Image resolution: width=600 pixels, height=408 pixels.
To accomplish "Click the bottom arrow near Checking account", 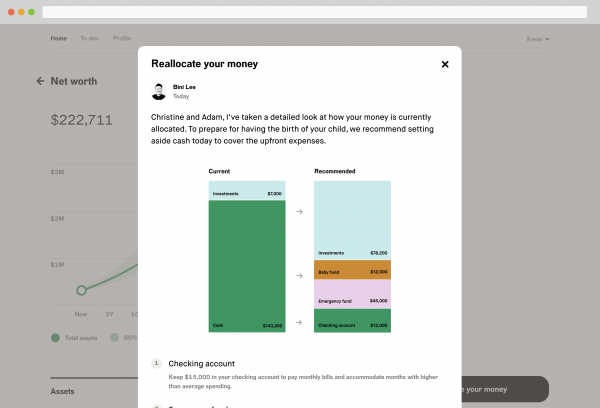I will 299,323.
